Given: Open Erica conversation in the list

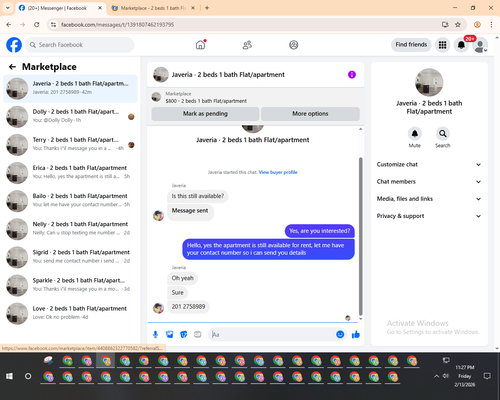Looking at the screenshot, I should tap(70, 173).
